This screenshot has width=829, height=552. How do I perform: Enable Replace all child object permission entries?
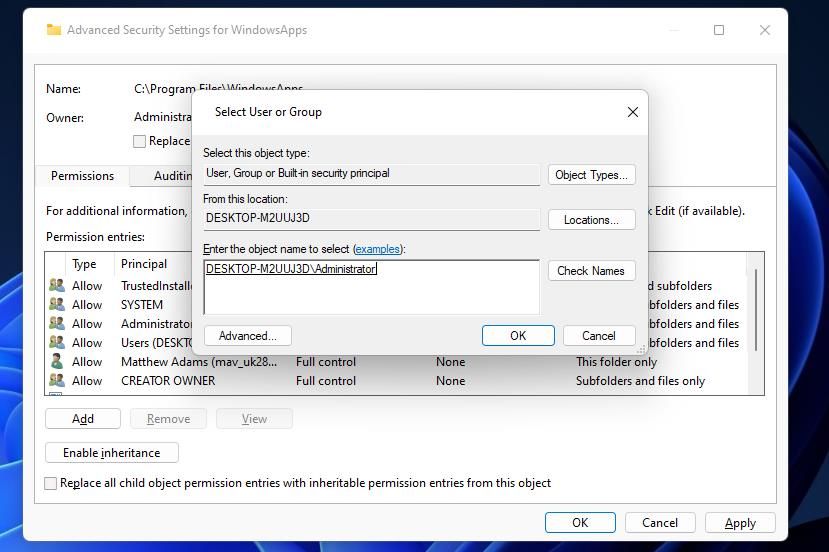tap(51, 483)
